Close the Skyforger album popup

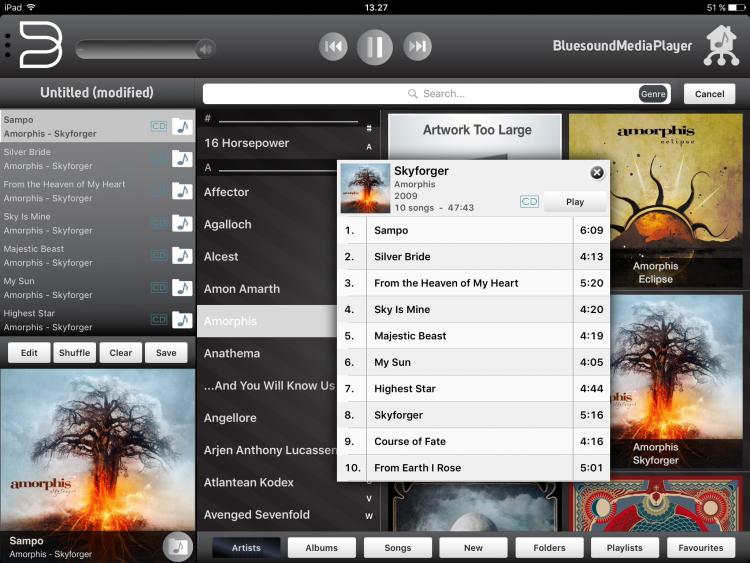(596, 173)
